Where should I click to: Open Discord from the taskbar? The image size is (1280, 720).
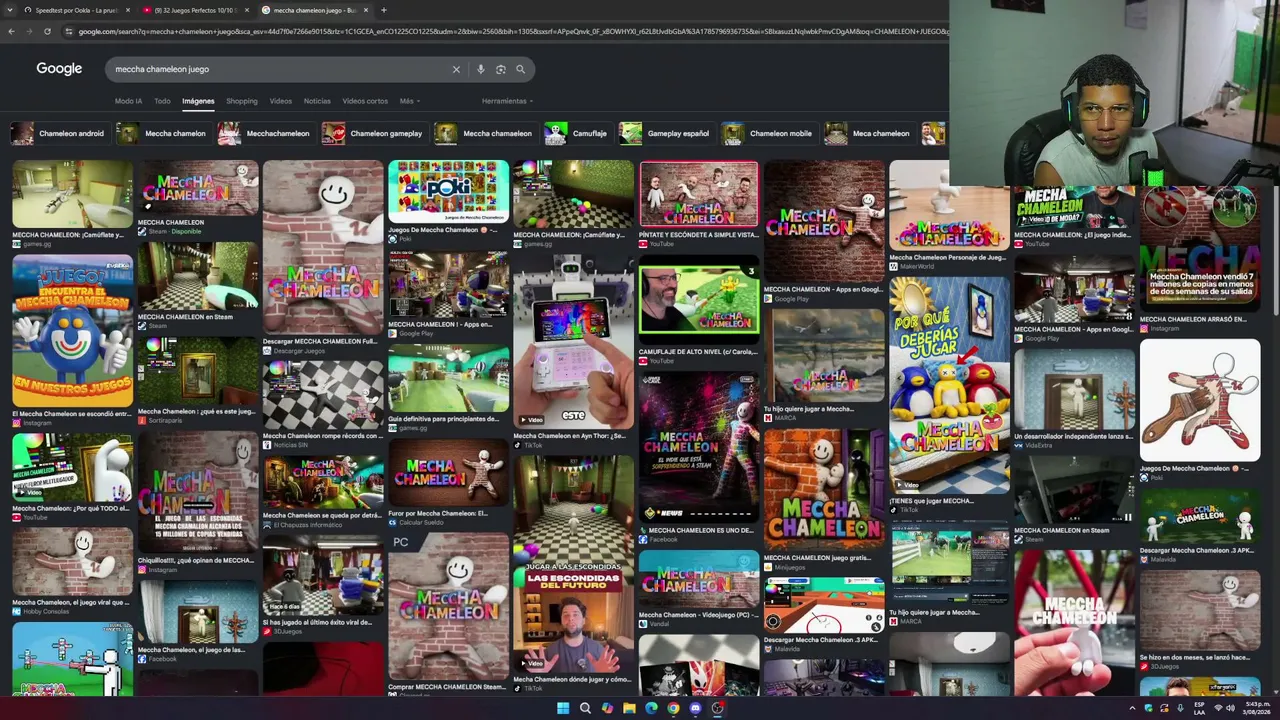(695, 708)
